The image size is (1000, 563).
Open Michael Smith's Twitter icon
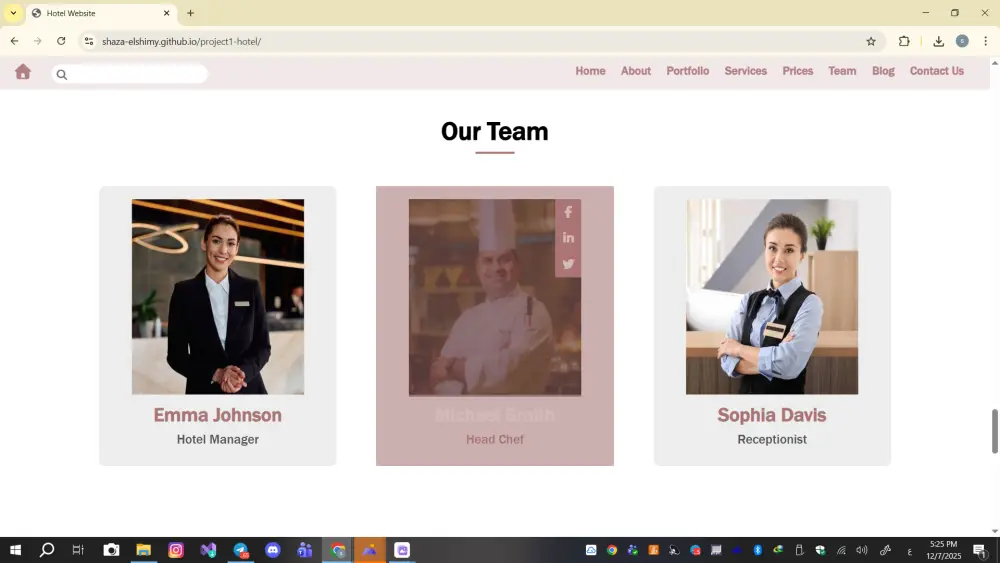click(x=568, y=263)
